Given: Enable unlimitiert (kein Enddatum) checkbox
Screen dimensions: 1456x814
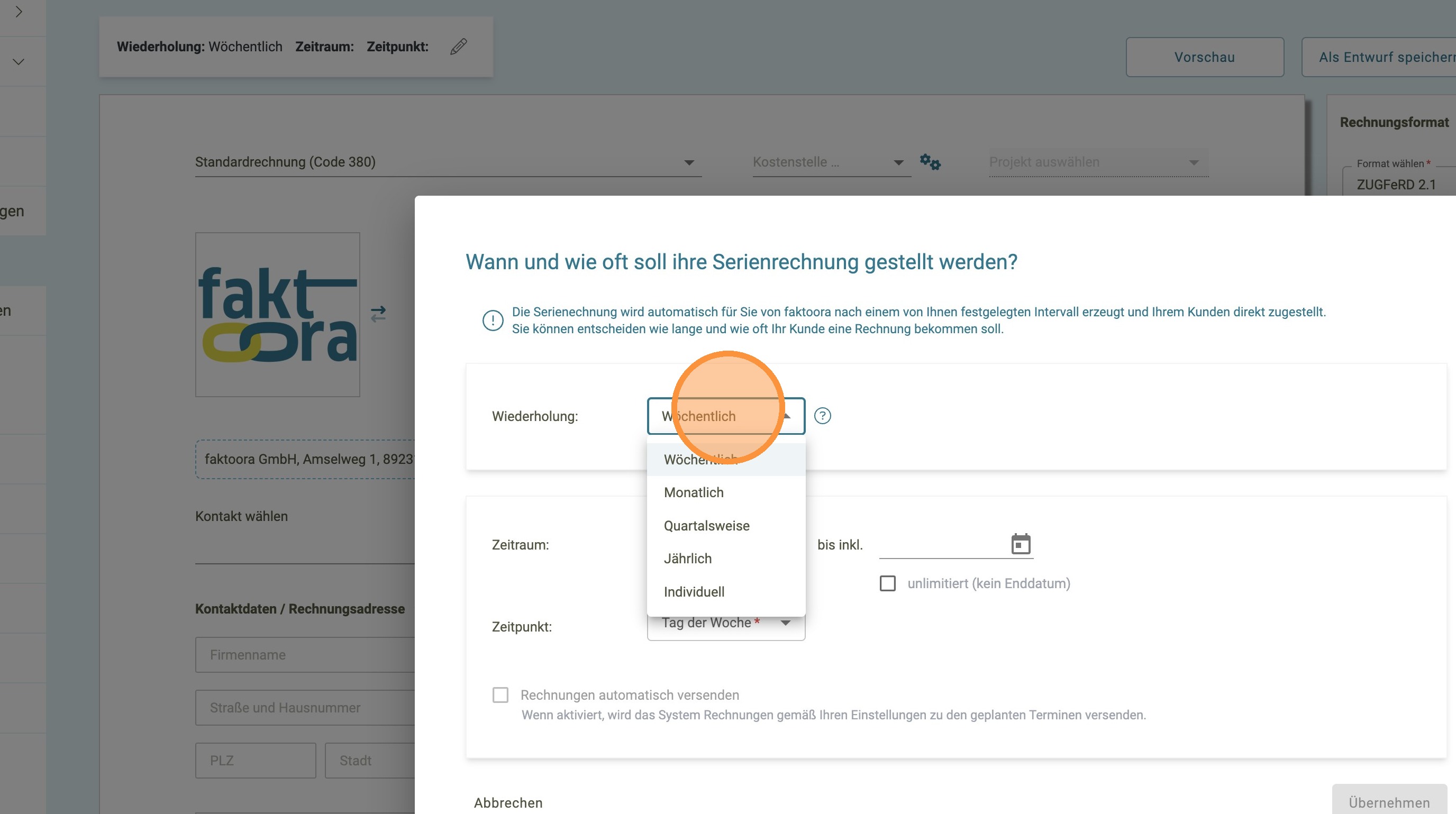Looking at the screenshot, I should pyautogui.click(x=887, y=583).
